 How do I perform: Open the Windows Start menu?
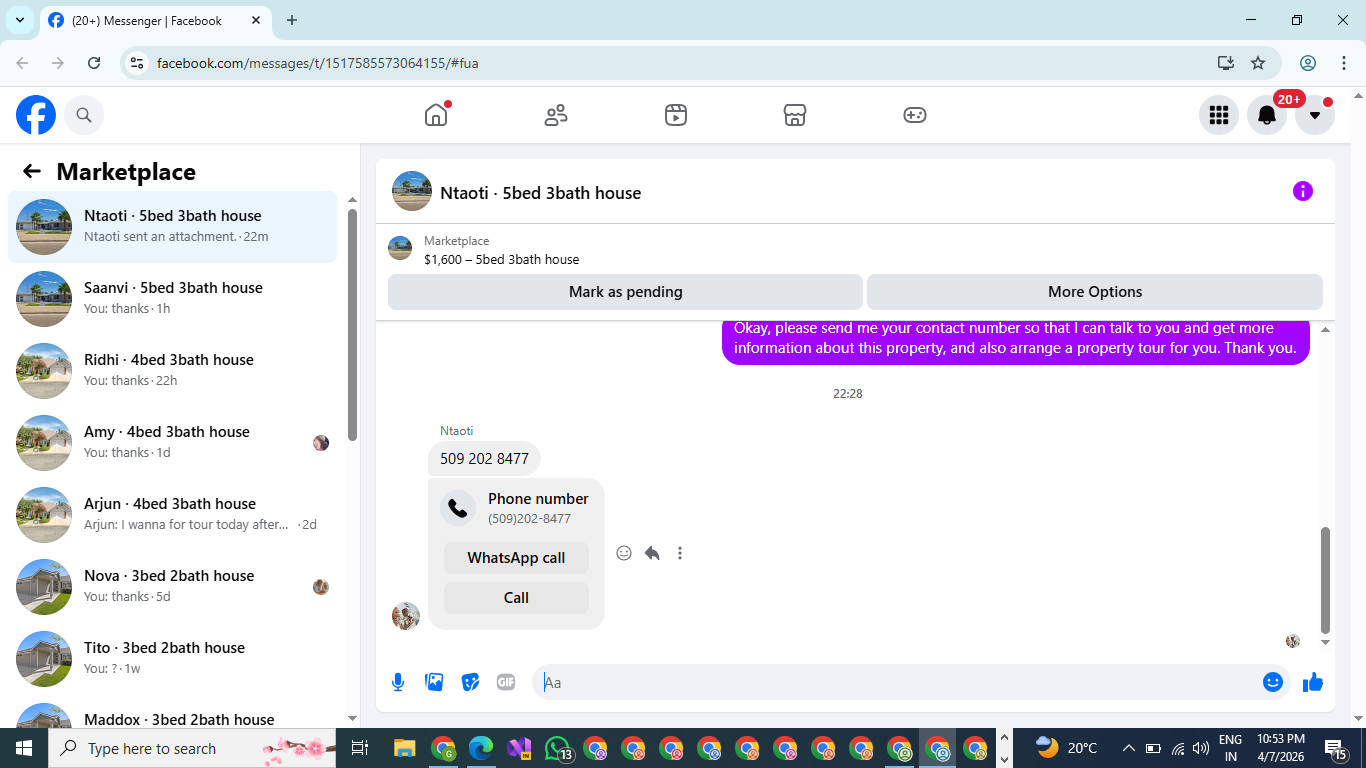(x=24, y=748)
